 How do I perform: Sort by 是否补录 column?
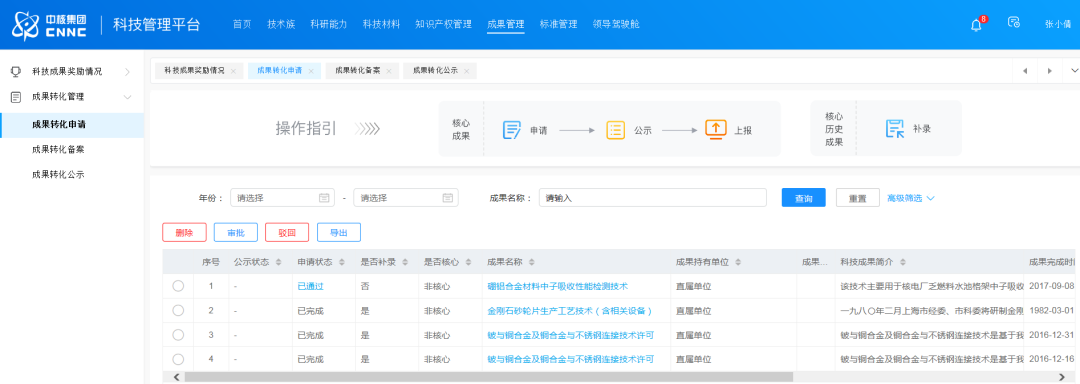click(x=405, y=262)
